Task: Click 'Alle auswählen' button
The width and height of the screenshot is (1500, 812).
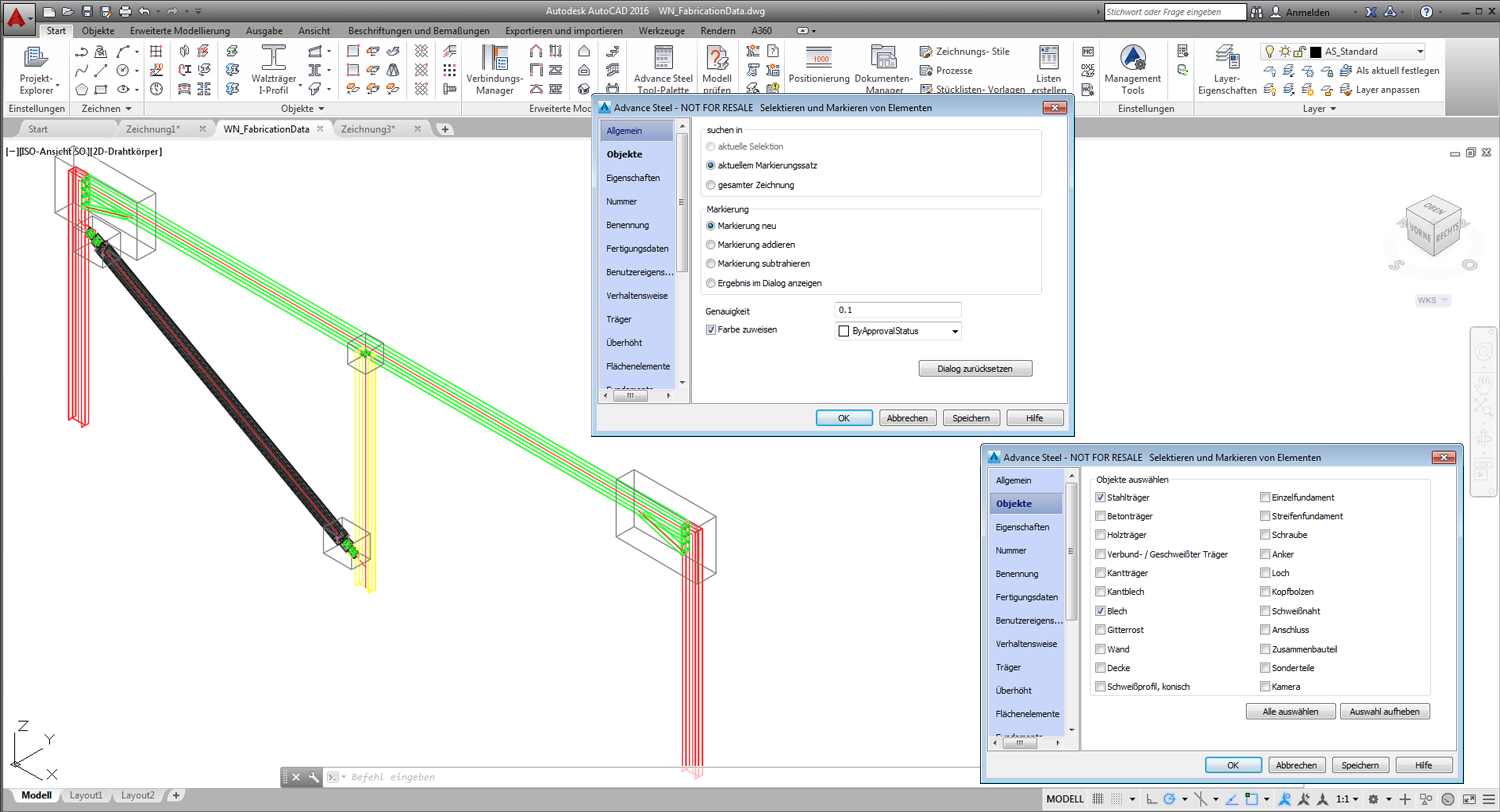Action: click(x=1291, y=712)
